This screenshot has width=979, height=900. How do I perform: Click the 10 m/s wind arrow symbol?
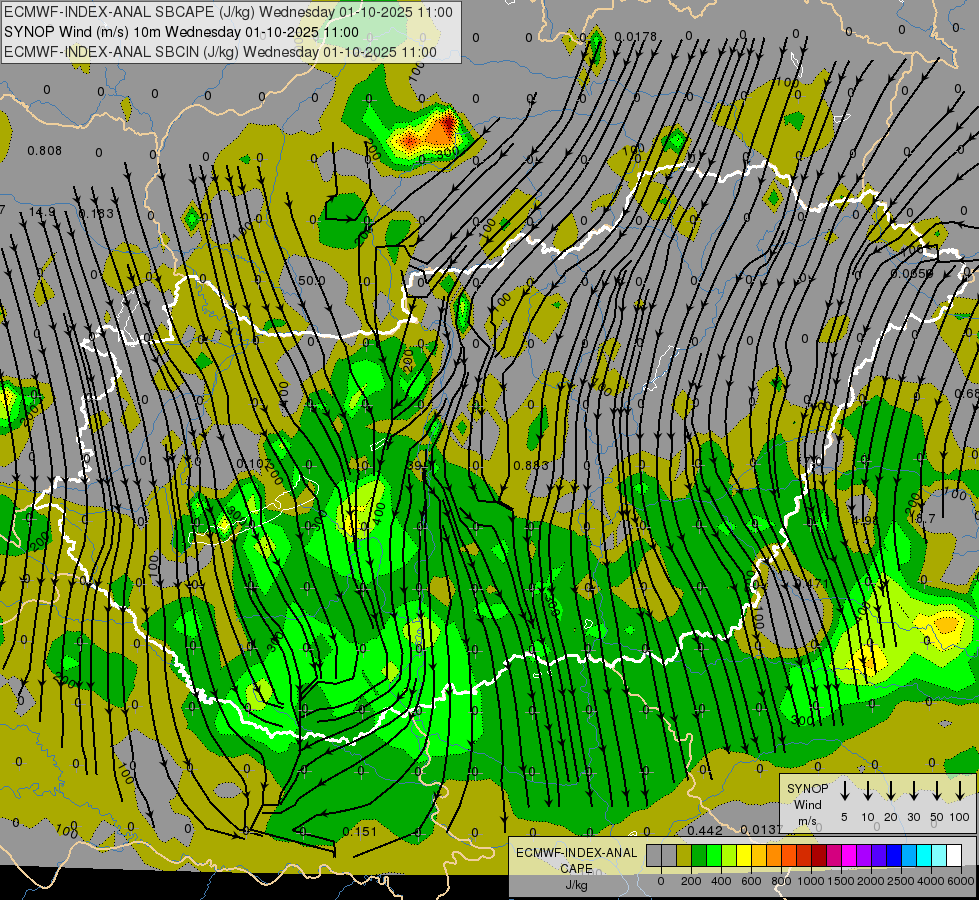pyautogui.click(x=868, y=791)
